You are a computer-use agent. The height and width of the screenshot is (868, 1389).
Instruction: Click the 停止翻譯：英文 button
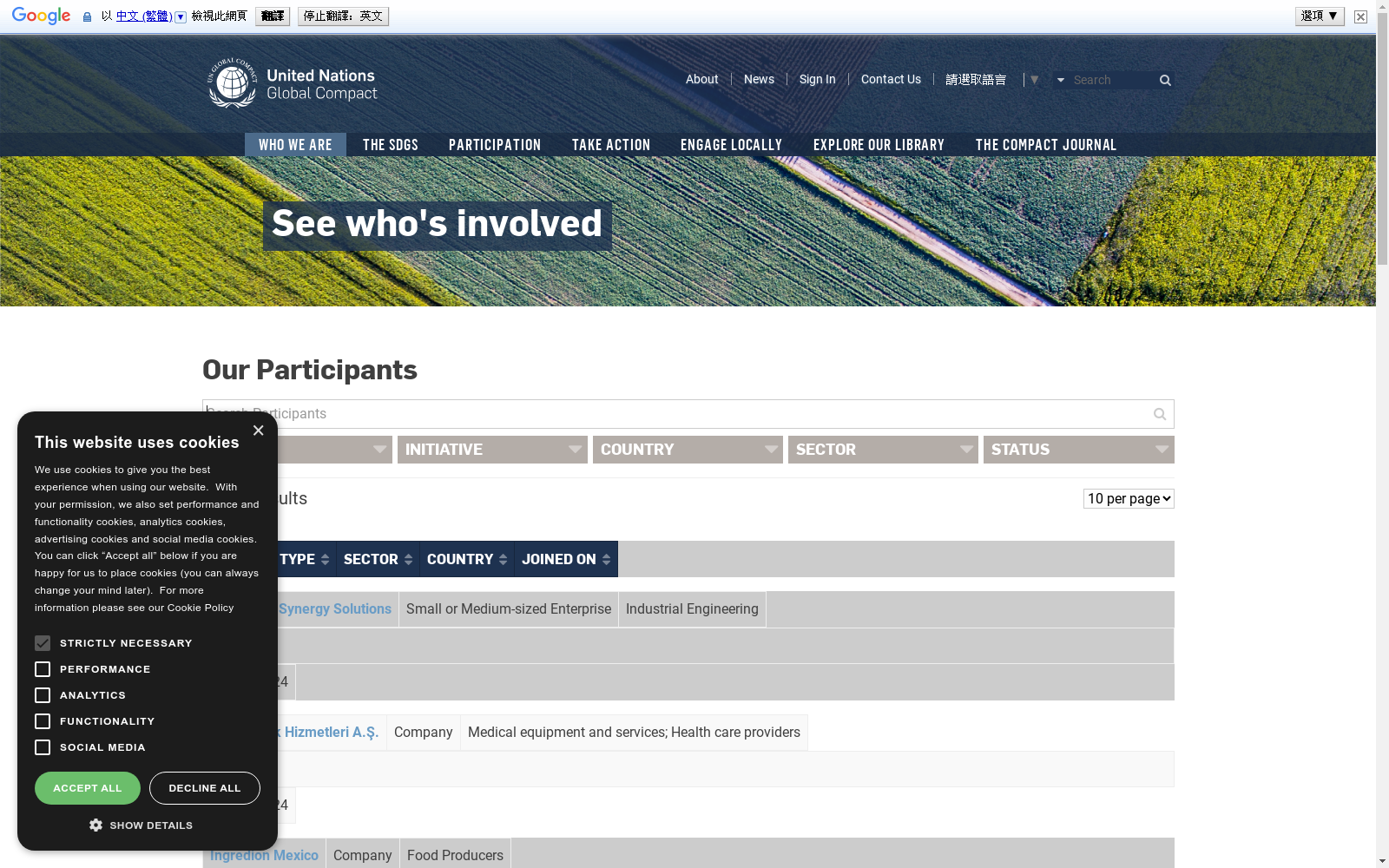343,16
